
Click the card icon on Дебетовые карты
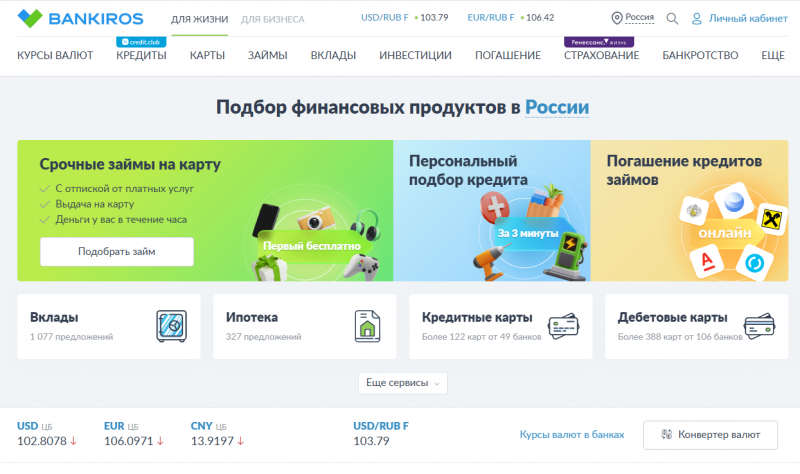pos(758,325)
